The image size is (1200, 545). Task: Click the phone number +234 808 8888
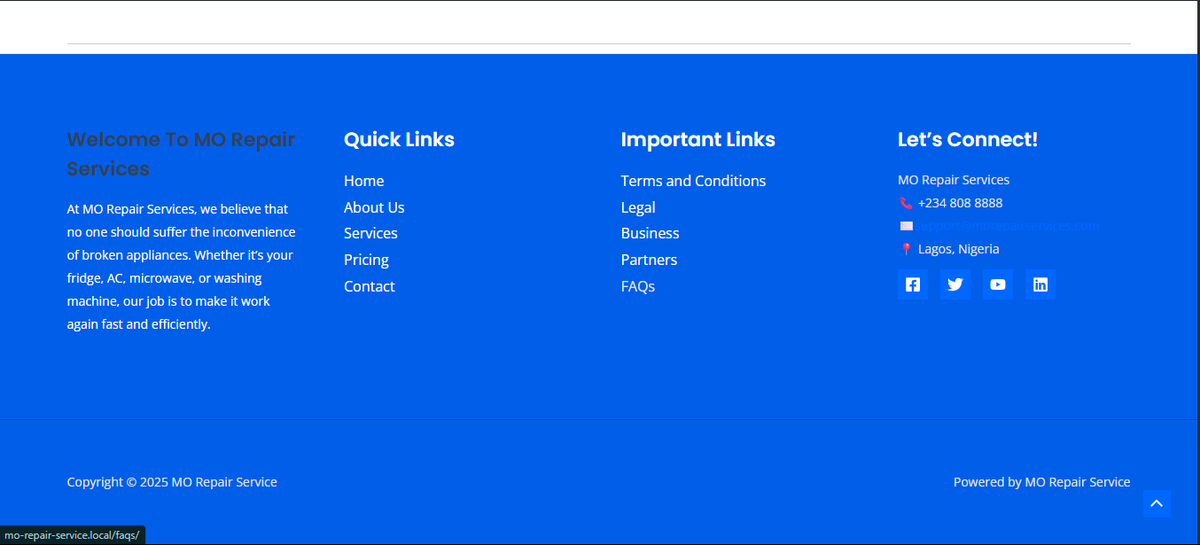960,203
